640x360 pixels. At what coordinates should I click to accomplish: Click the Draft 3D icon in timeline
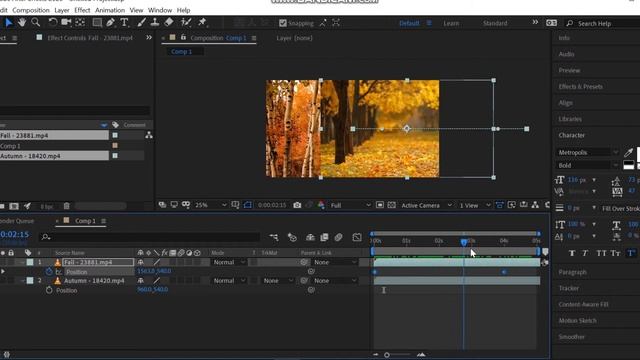point(292,237)
